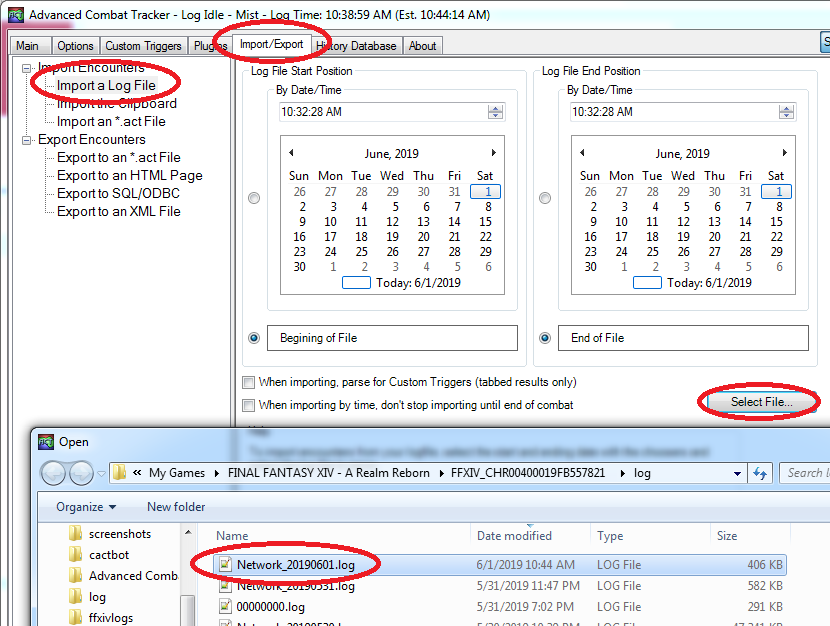Select the screenshots folder
The width and height of the screenshot is (830, 626).
111,534
